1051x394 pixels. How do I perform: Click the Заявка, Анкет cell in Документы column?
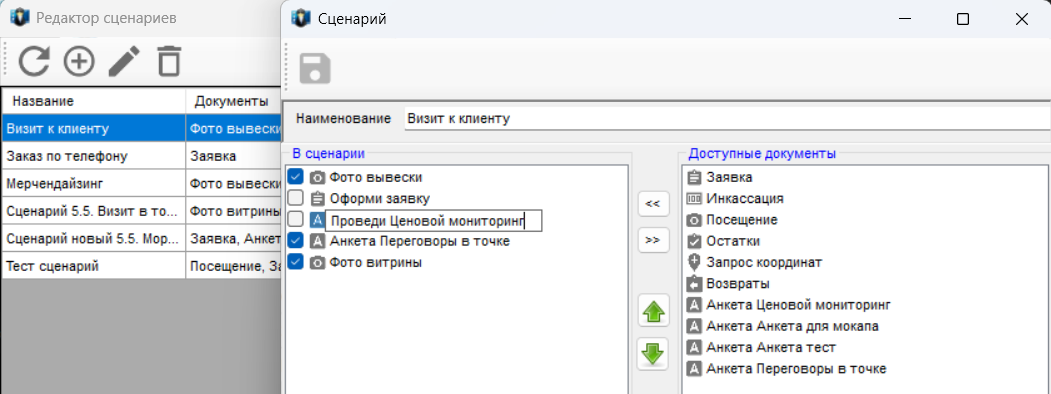[233, 239]
